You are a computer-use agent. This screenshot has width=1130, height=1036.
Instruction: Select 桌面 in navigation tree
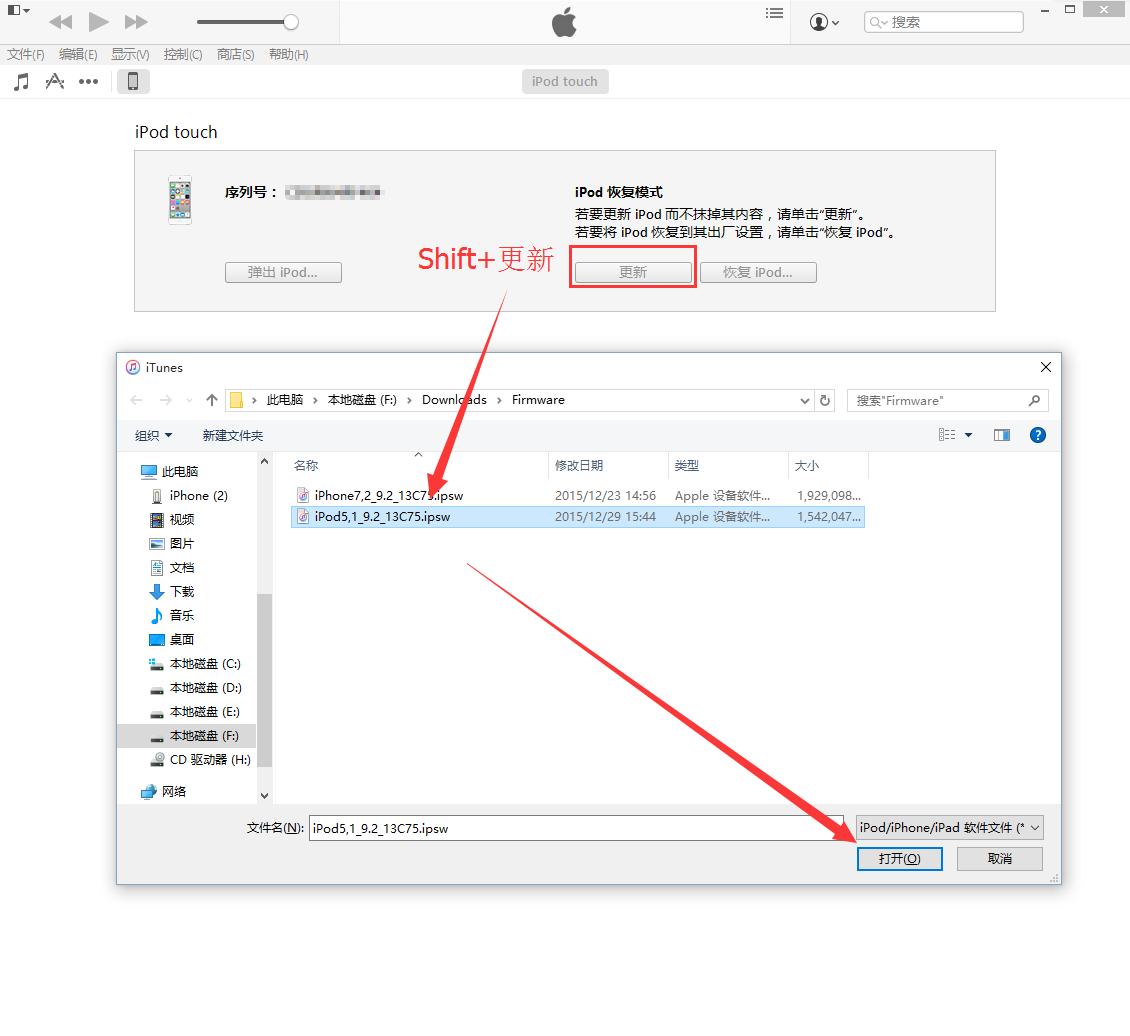tap(172, 640)
